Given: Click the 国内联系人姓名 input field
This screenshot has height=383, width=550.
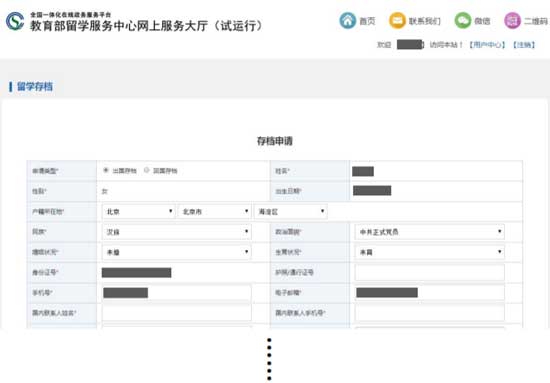Looking at the screenshot, I should tap(176, 313).
